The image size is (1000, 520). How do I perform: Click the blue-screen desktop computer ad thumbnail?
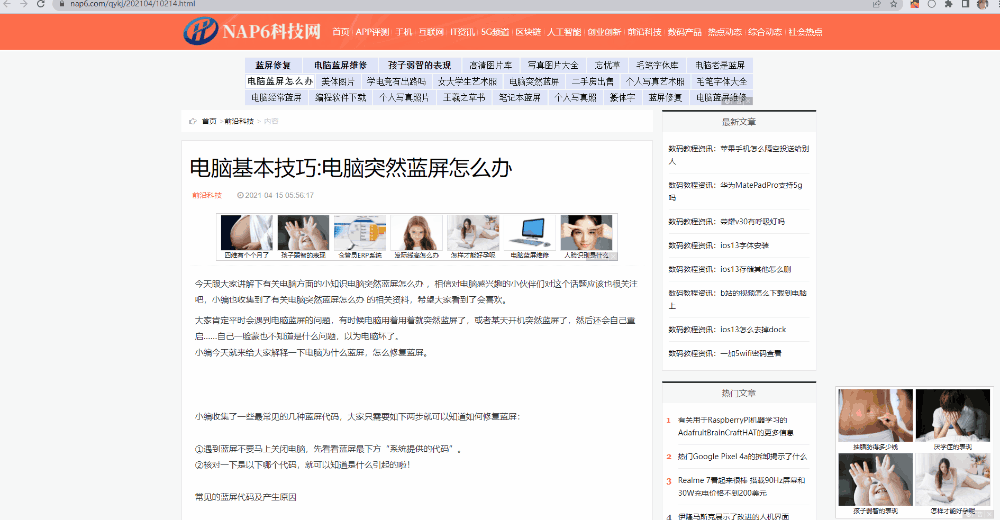[x=530, y=232]
